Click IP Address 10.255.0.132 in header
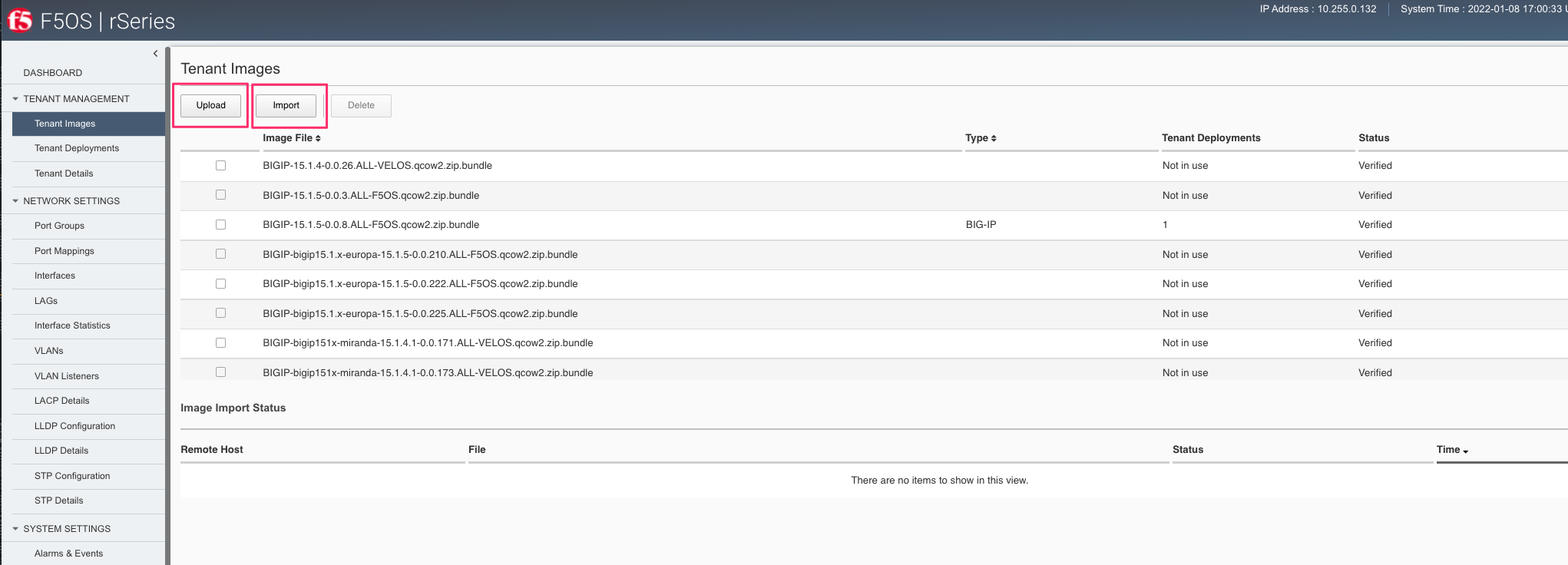This screenshot has width=1568, height=565. pyautogui.click(x=1318, y=9)
